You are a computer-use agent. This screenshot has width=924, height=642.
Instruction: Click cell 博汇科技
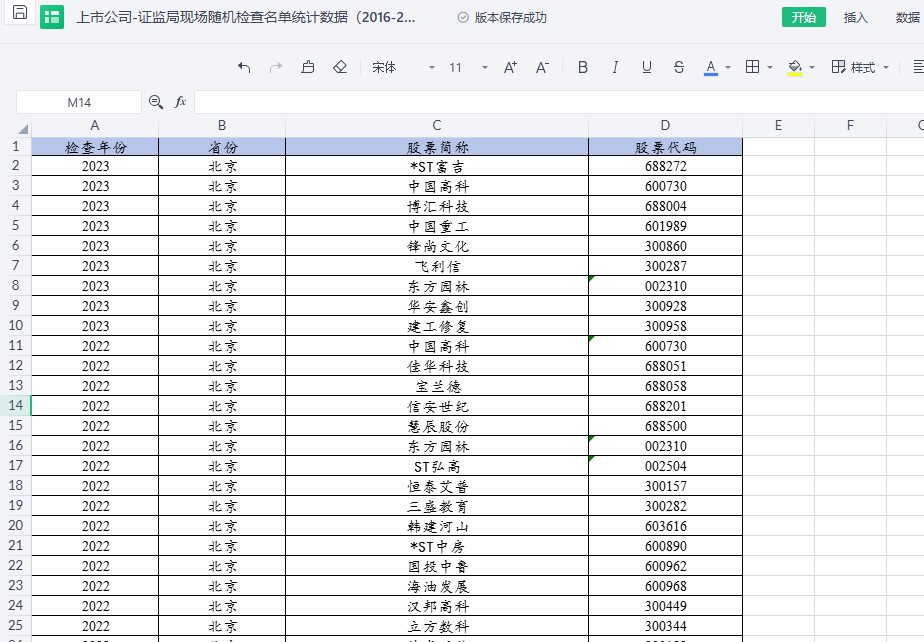tap(437, 206)
